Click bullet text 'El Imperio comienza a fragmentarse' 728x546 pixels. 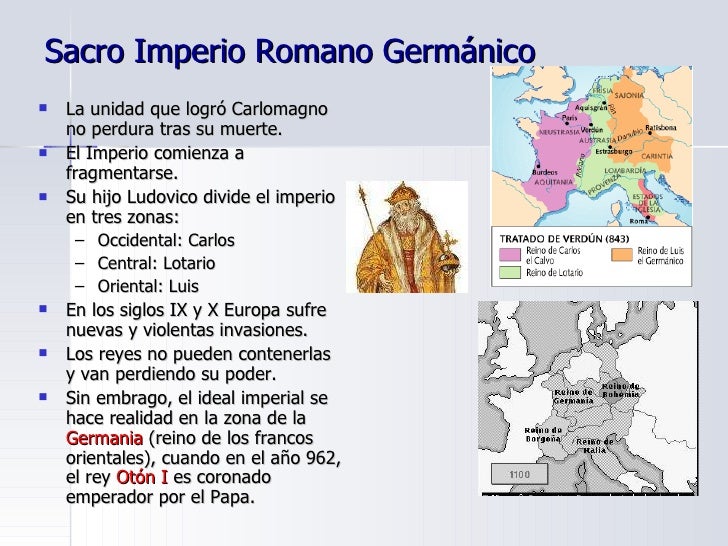pos(155,163)
